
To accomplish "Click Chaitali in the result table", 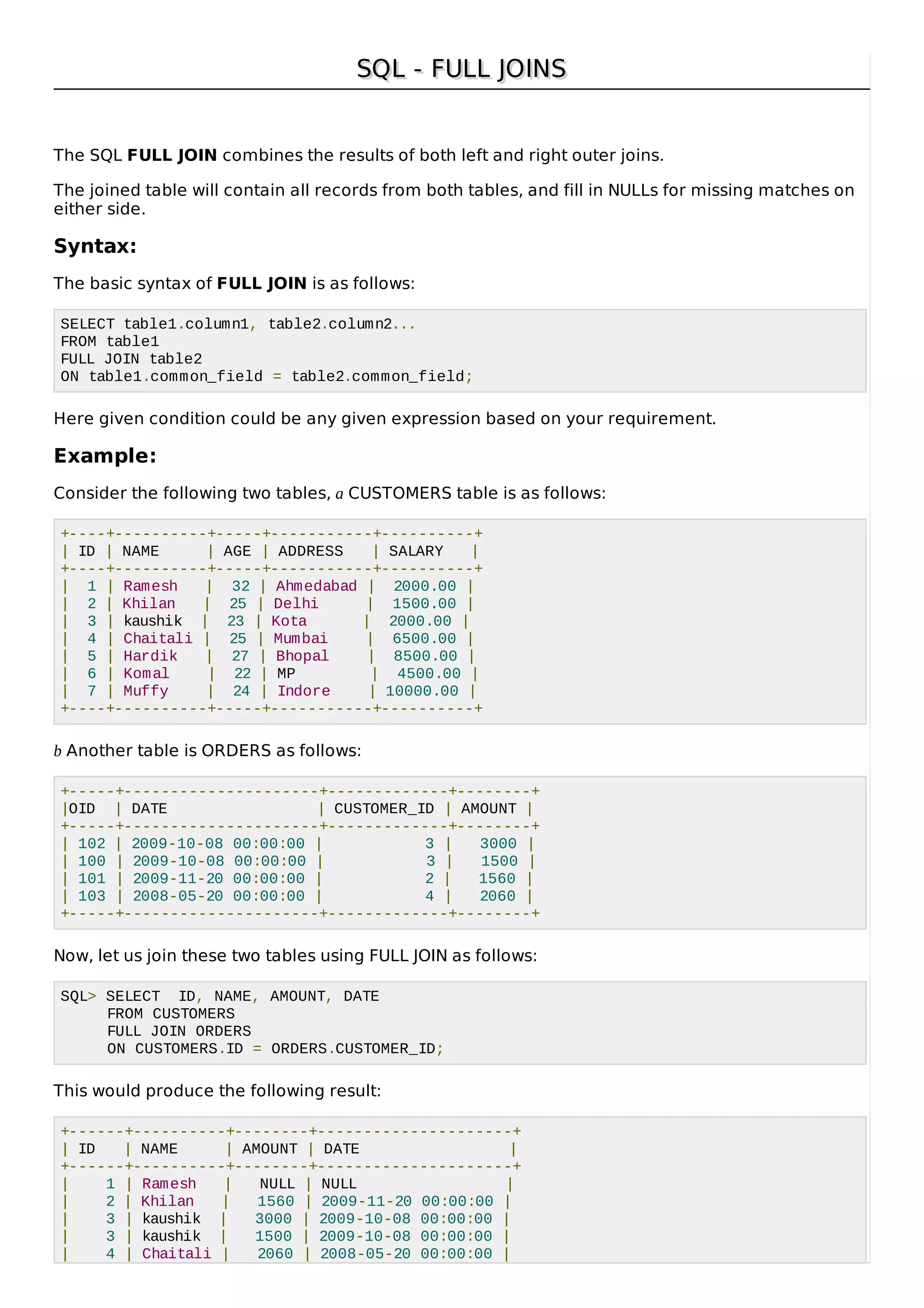I will tap(176, 1253).
